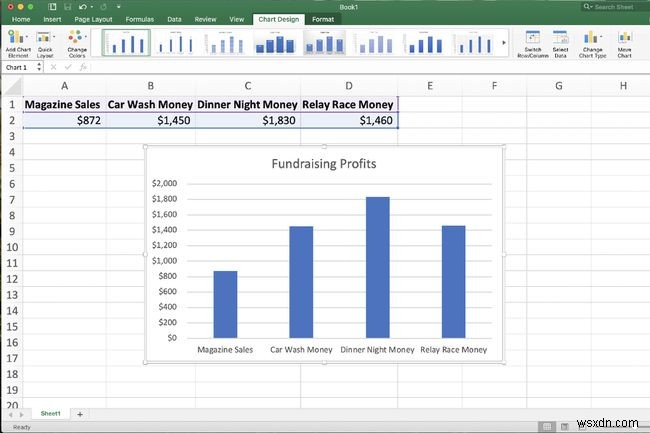Click the search magnifier icon
Viewport: 650px width, 433px height.
click(x=587, y=7)
